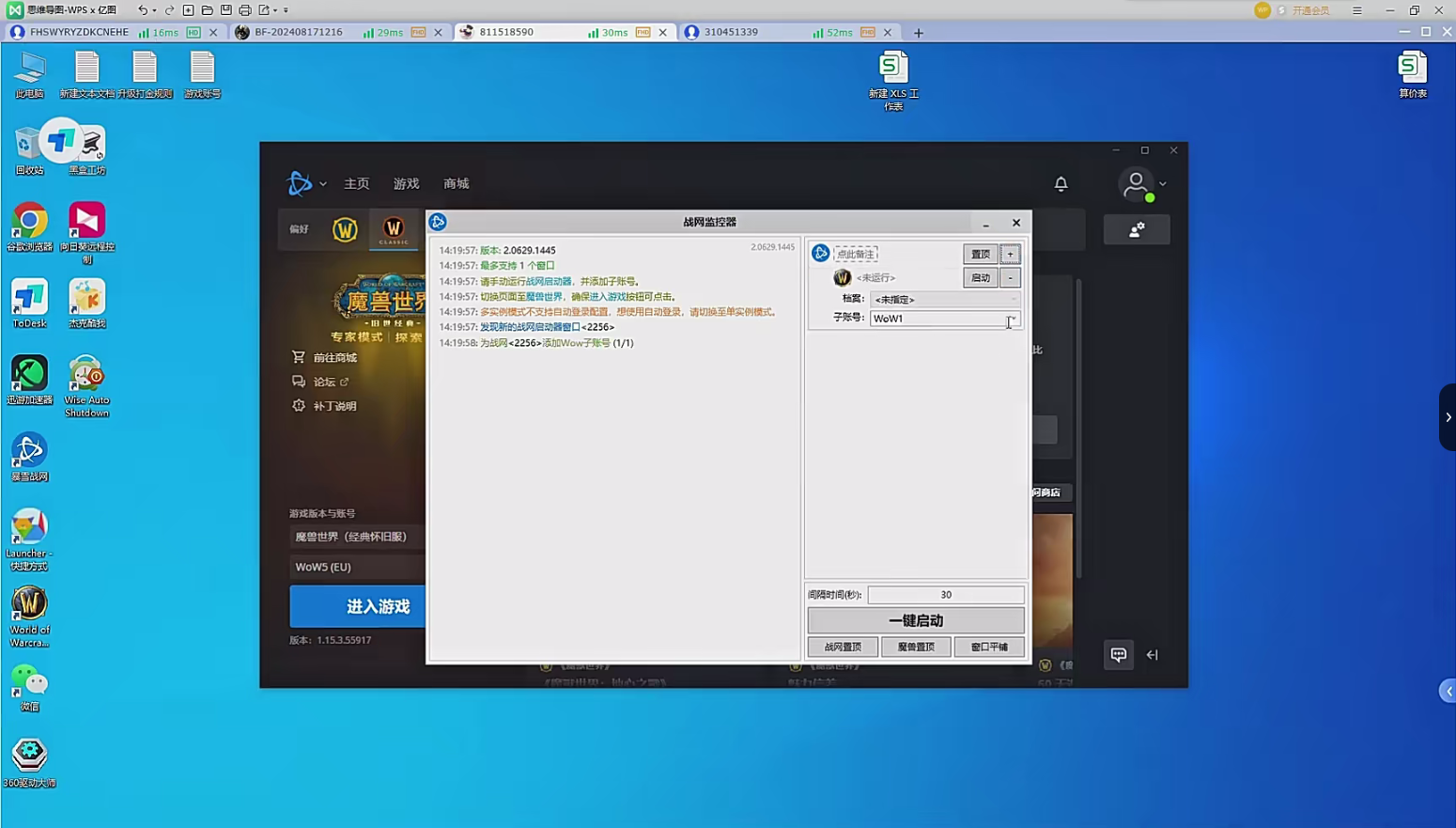This screenshot has width=1456, height=828.
Task: Expand the profile avatar dropdown chevron
Action: click(1163, 184)
